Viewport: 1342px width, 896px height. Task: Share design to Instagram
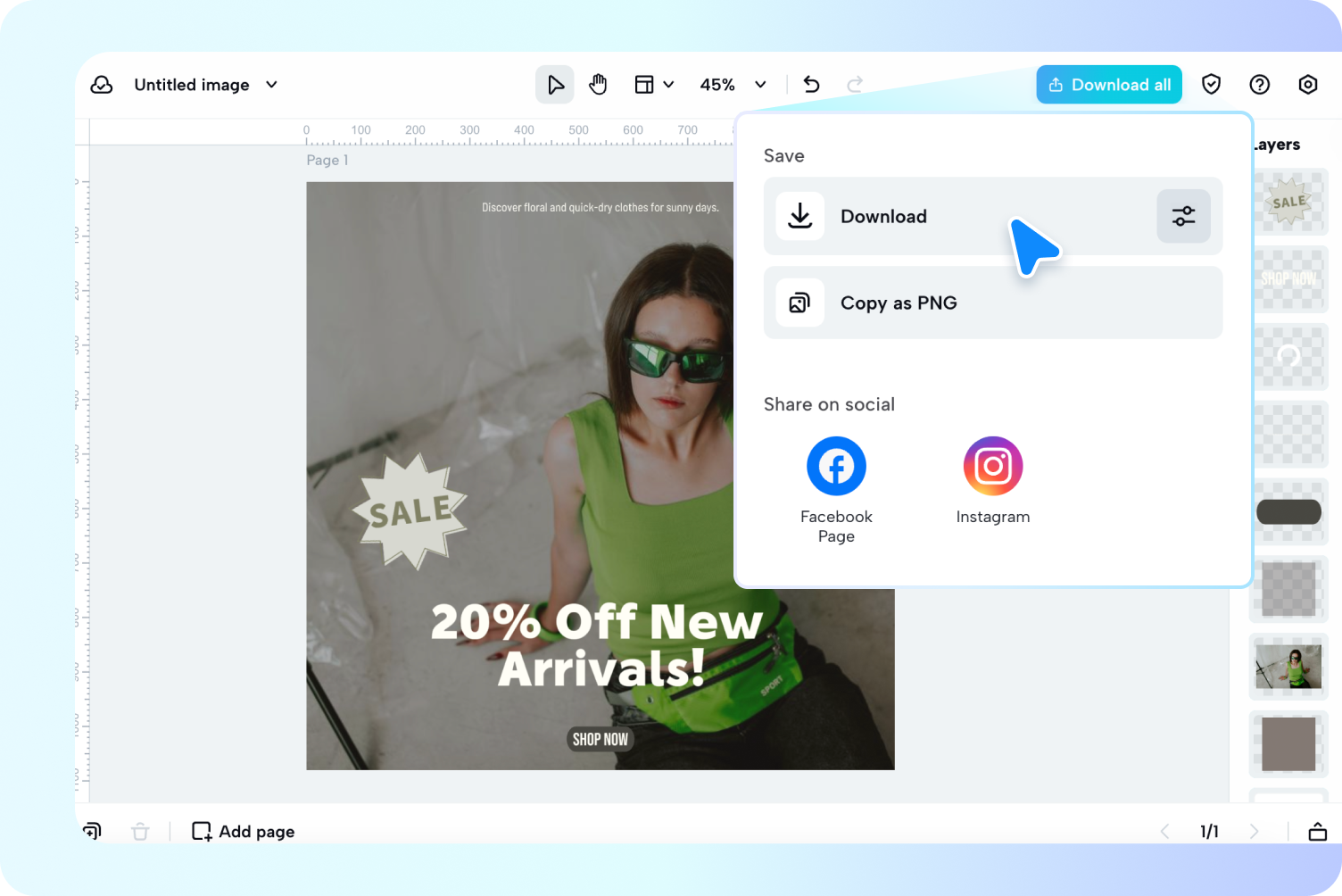tap(992, 465)
